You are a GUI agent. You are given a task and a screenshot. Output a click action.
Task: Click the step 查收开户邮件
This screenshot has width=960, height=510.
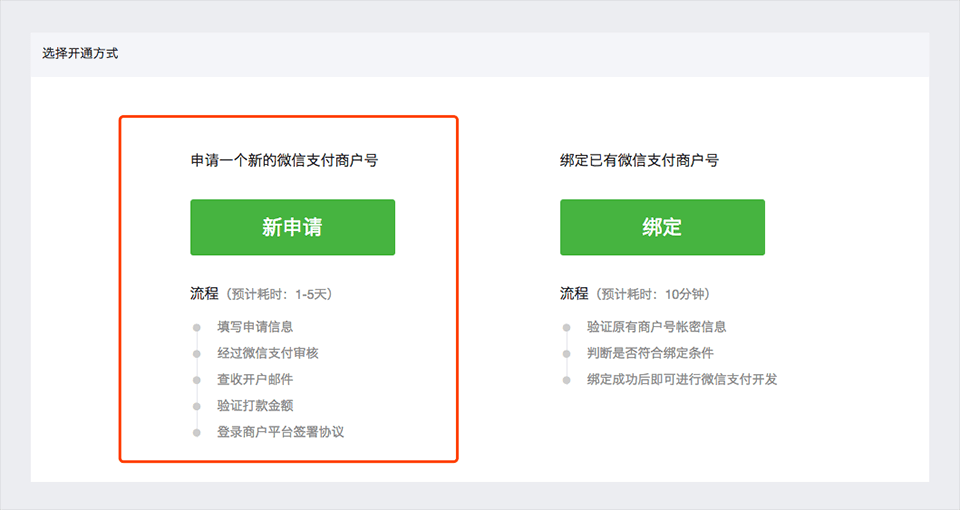tap(255, 380)
